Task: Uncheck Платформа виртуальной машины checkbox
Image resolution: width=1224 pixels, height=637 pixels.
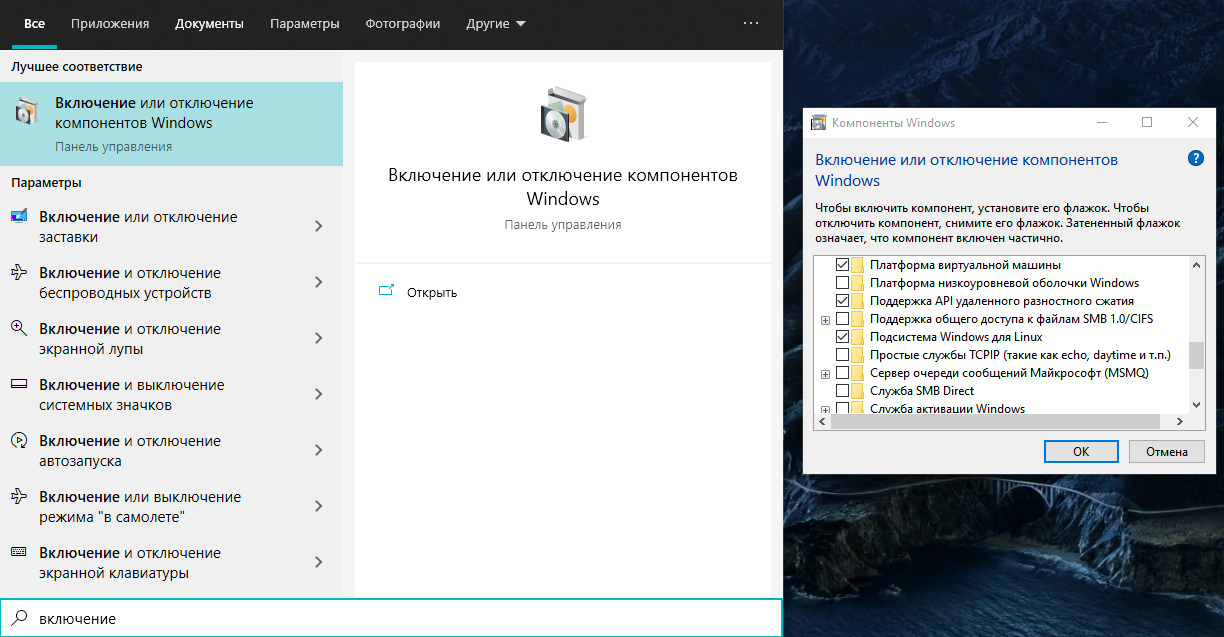Action: 842,265
